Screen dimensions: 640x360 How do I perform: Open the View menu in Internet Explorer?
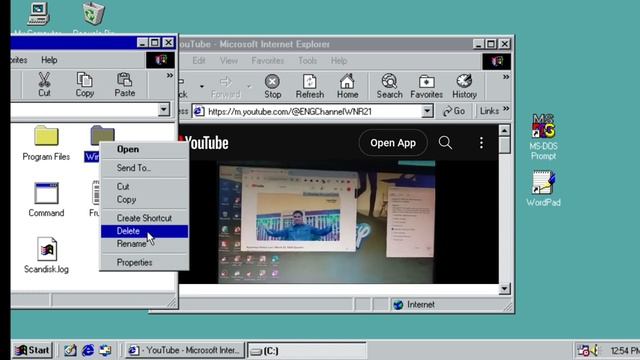tap(229, 60)
